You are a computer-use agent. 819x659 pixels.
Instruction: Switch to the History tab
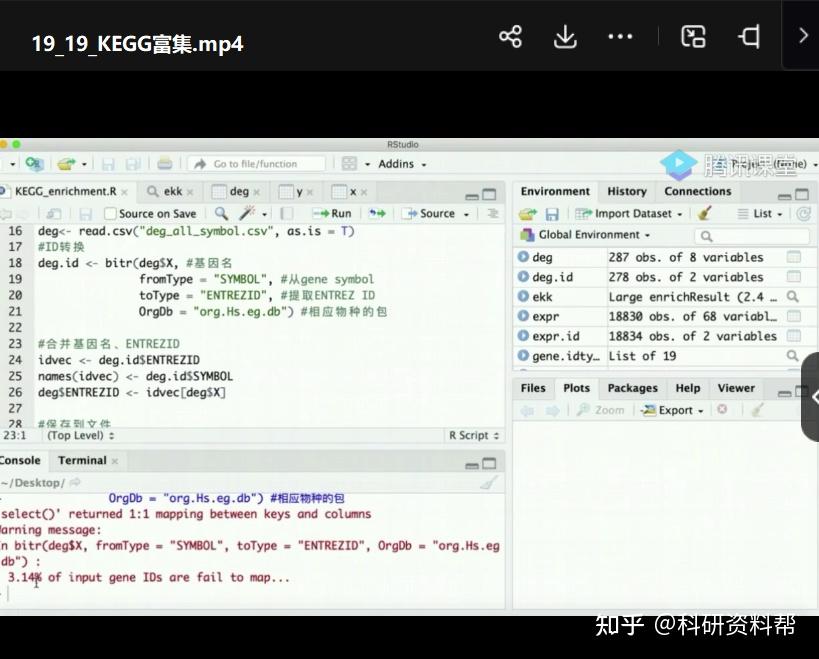point(626,191)
